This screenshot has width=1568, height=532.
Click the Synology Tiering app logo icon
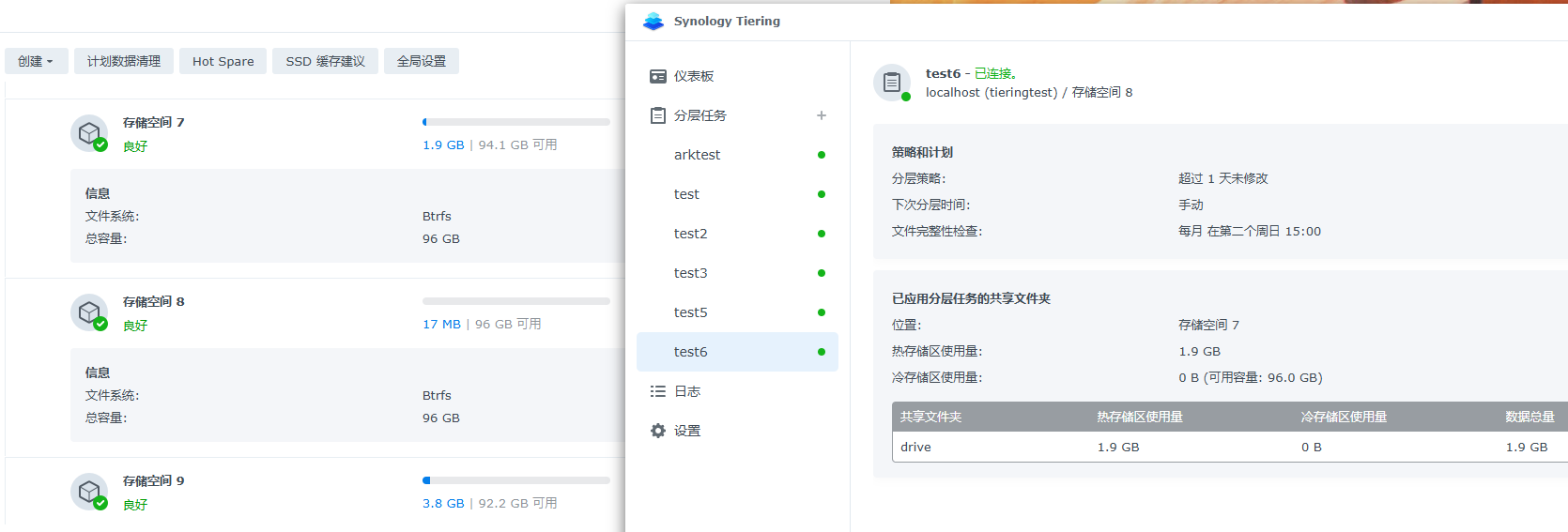click(x=653, y=22)
